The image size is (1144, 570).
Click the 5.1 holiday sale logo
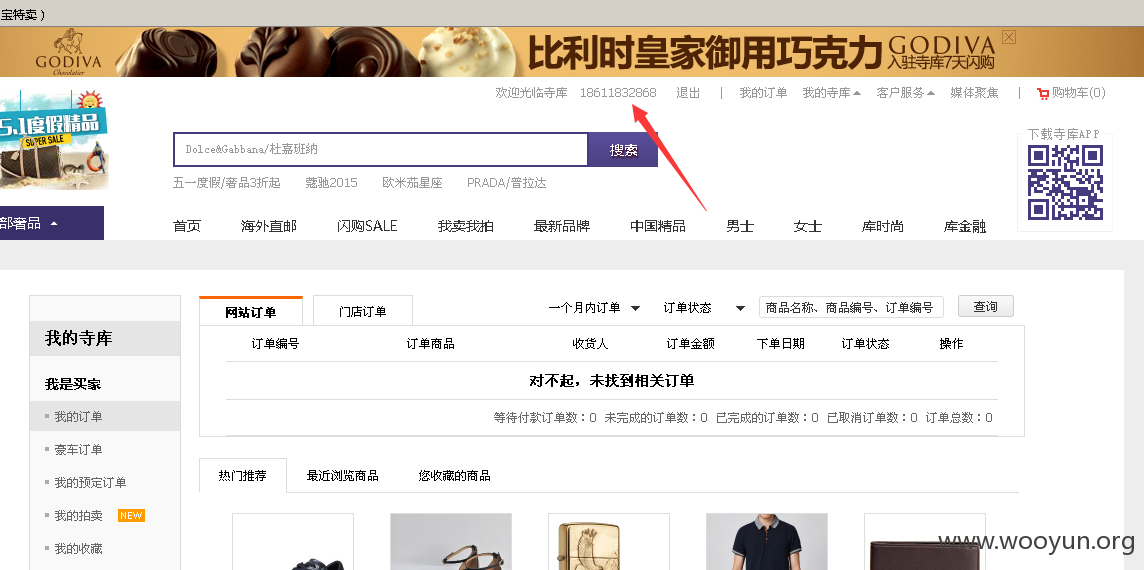[53, 140]
